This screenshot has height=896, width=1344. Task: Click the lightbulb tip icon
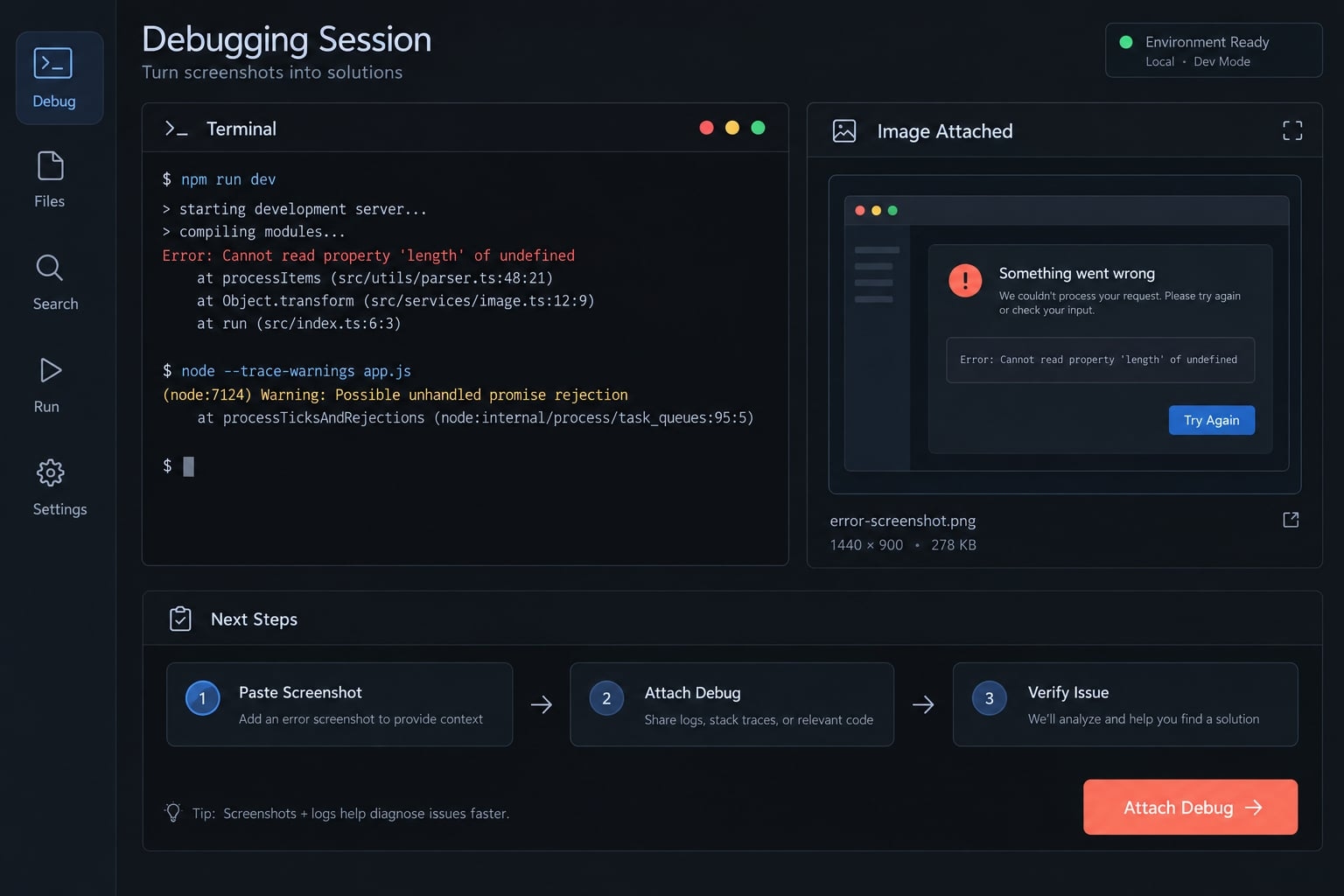point(173,813)
